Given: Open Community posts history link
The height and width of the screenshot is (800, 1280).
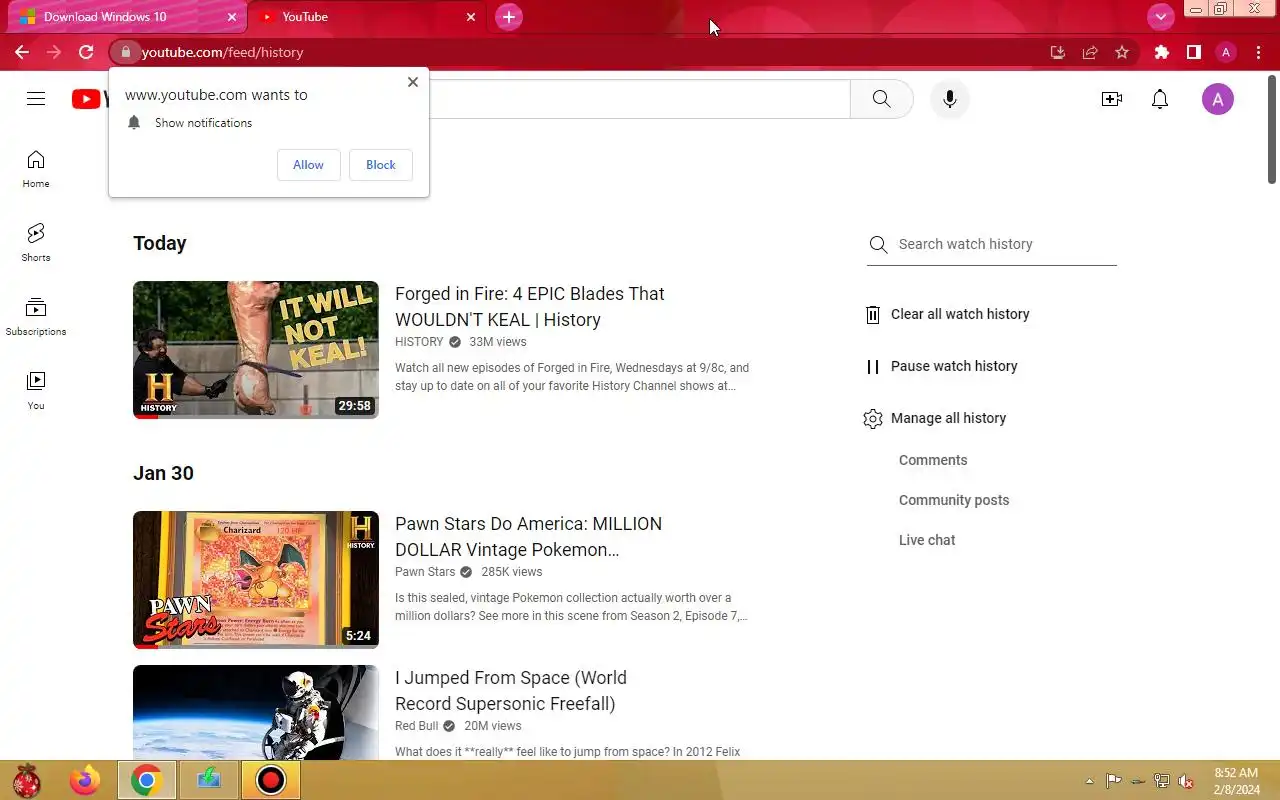Looking at the screenshot, I should [x=954, y=500].
